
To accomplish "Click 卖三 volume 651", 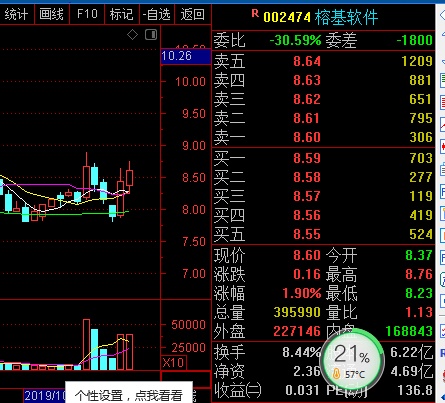I will (421, 99).
